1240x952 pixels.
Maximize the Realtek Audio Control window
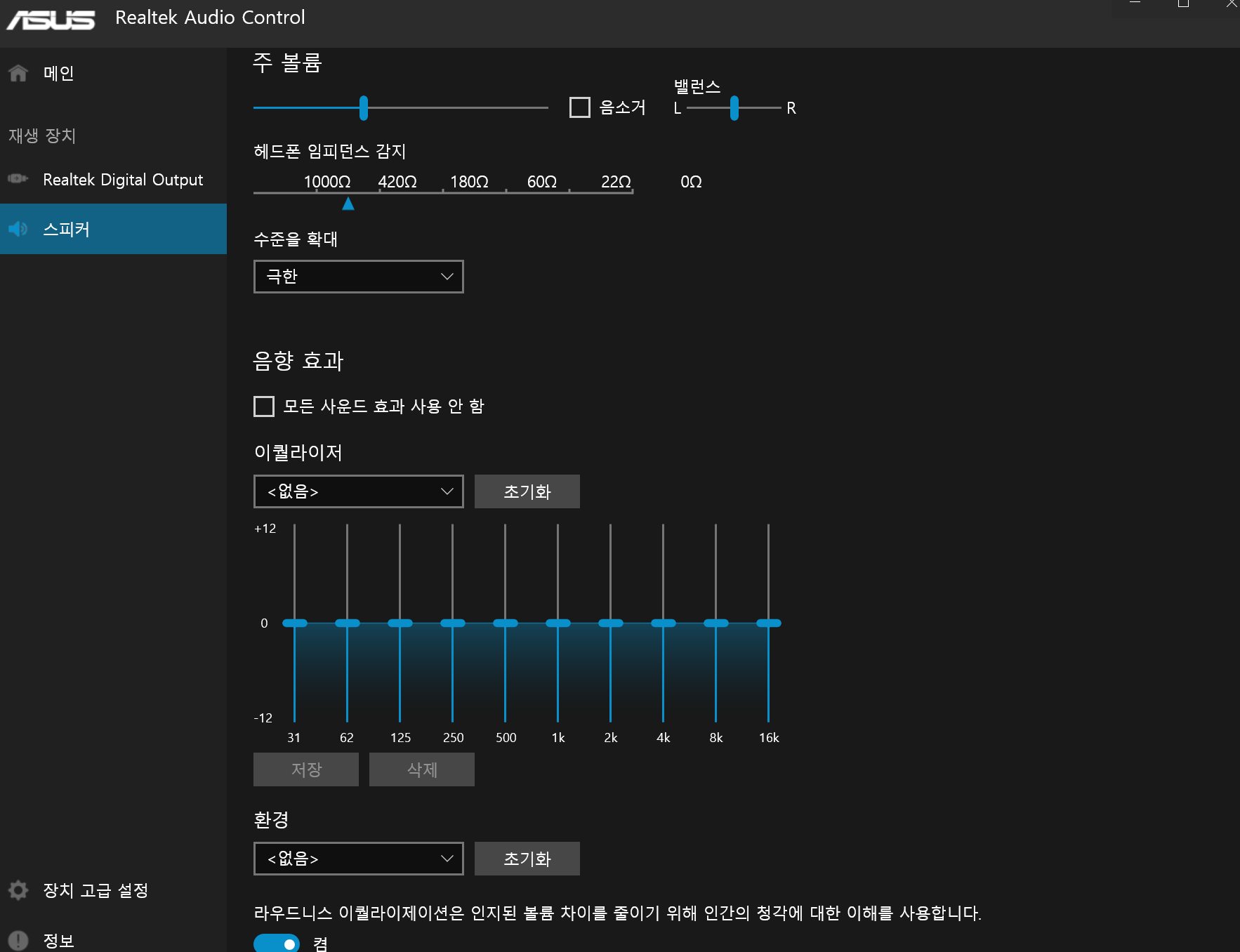pos(1183,4)
